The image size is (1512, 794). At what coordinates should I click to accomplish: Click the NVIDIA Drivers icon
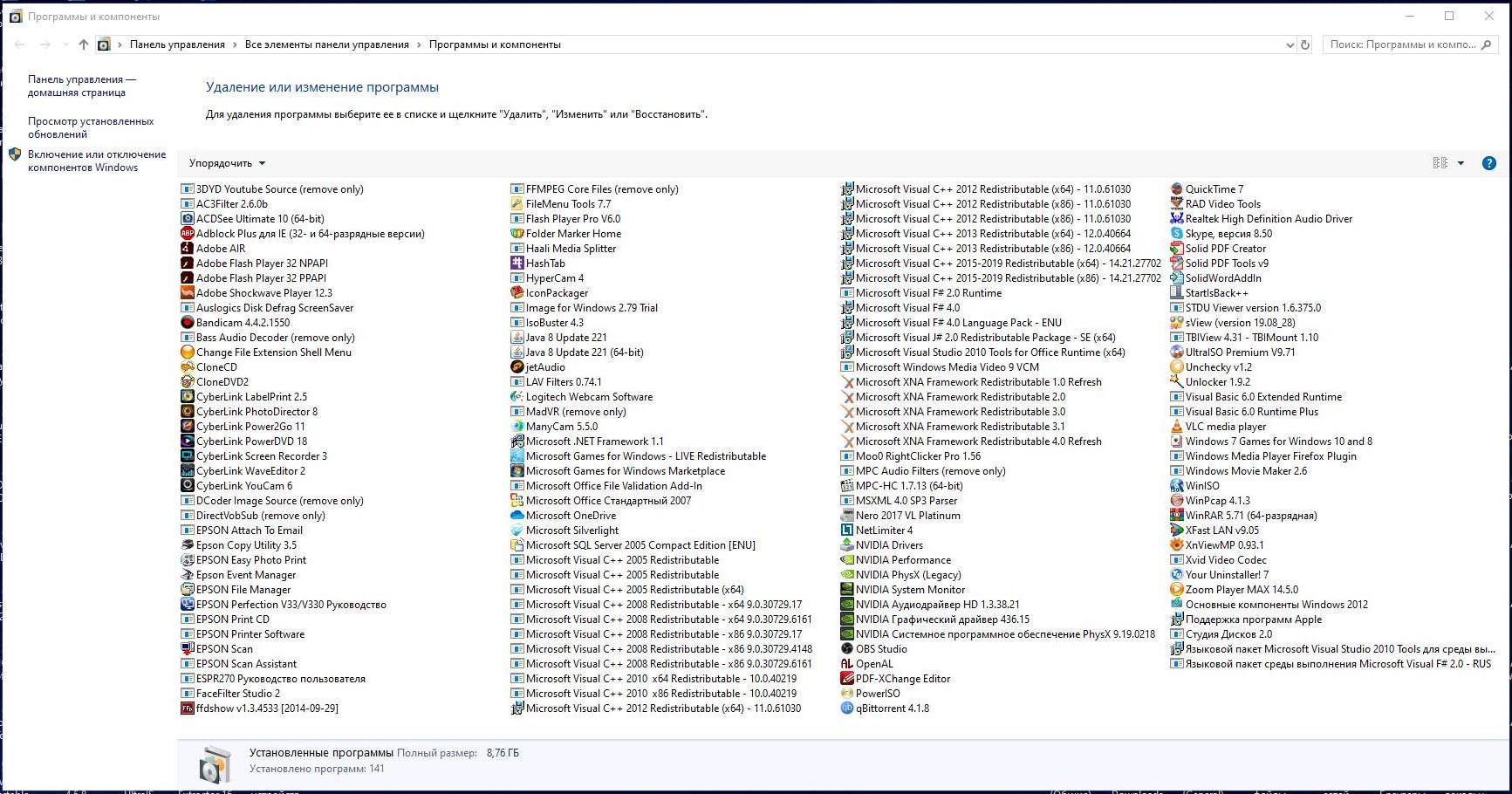pos(846,545)
